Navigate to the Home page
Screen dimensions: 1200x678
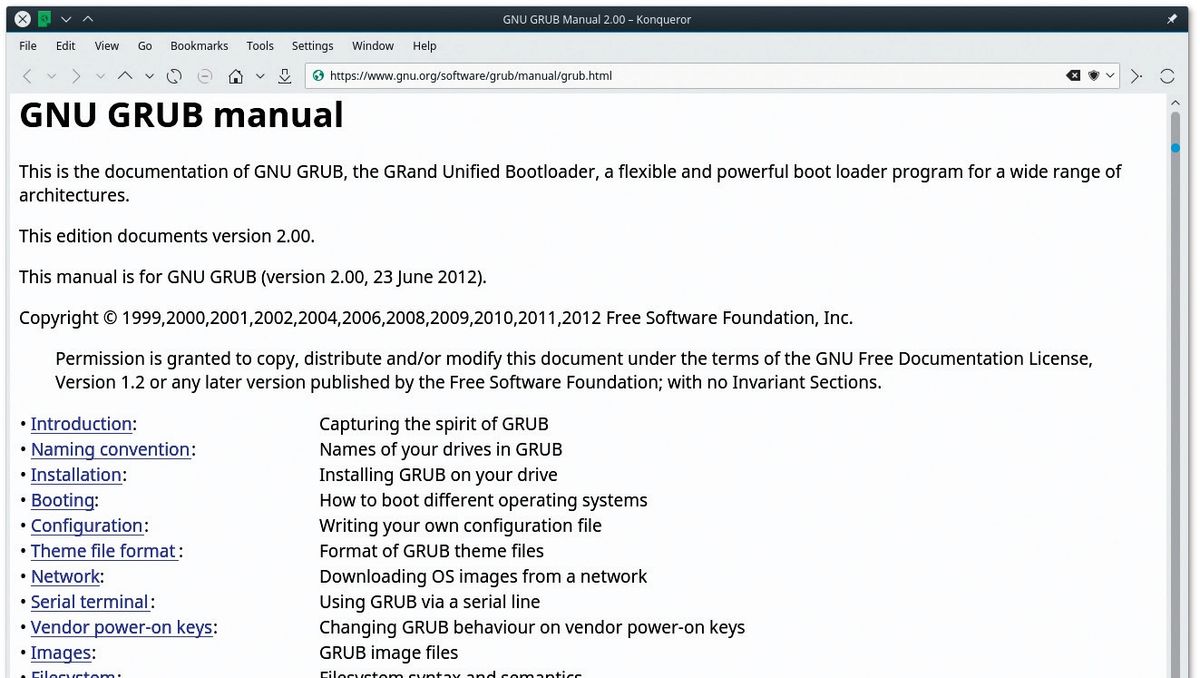point(234,75)
